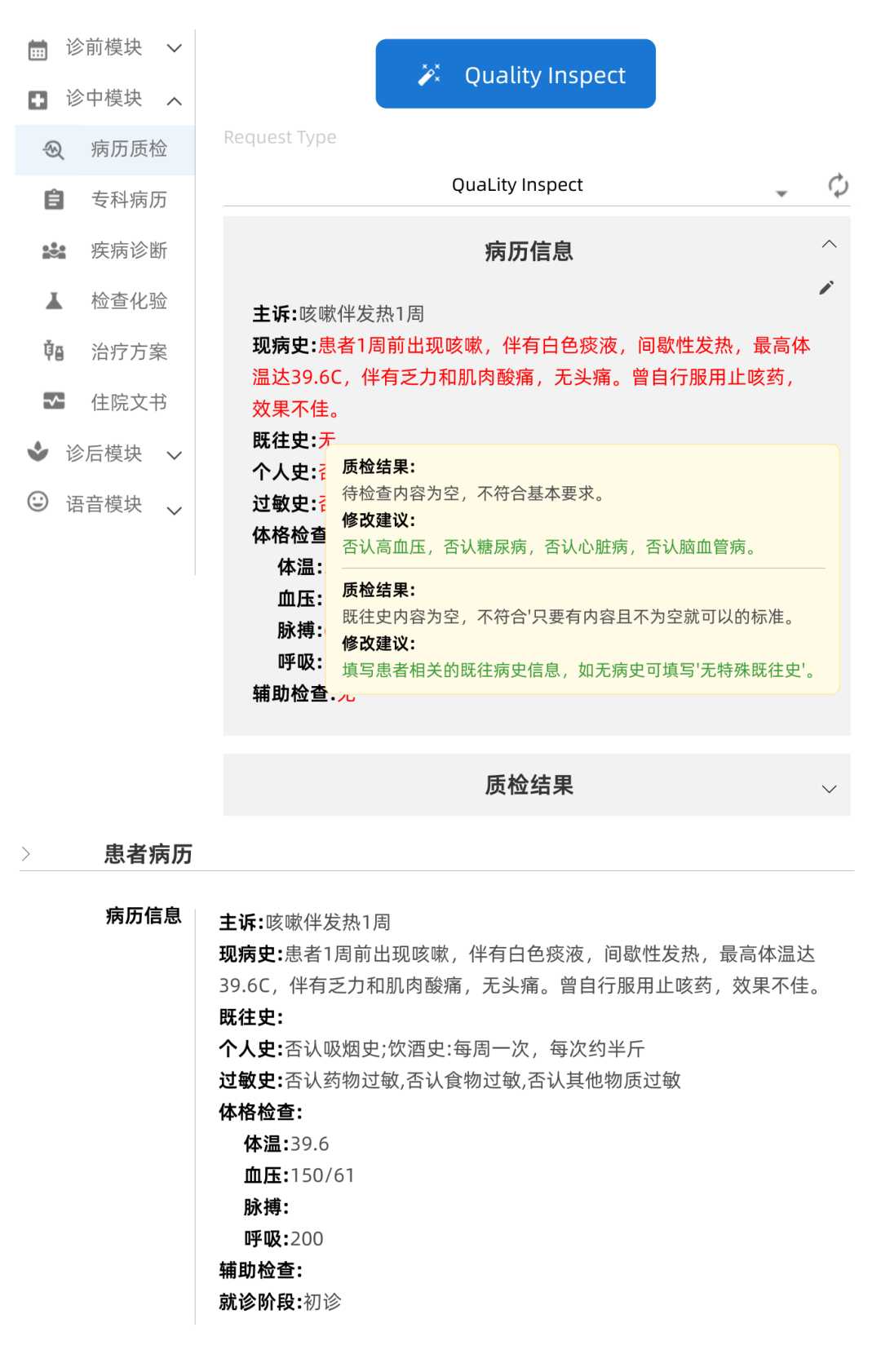Click the red 现病史 text in 病历信息 panel

coord(532,377)
